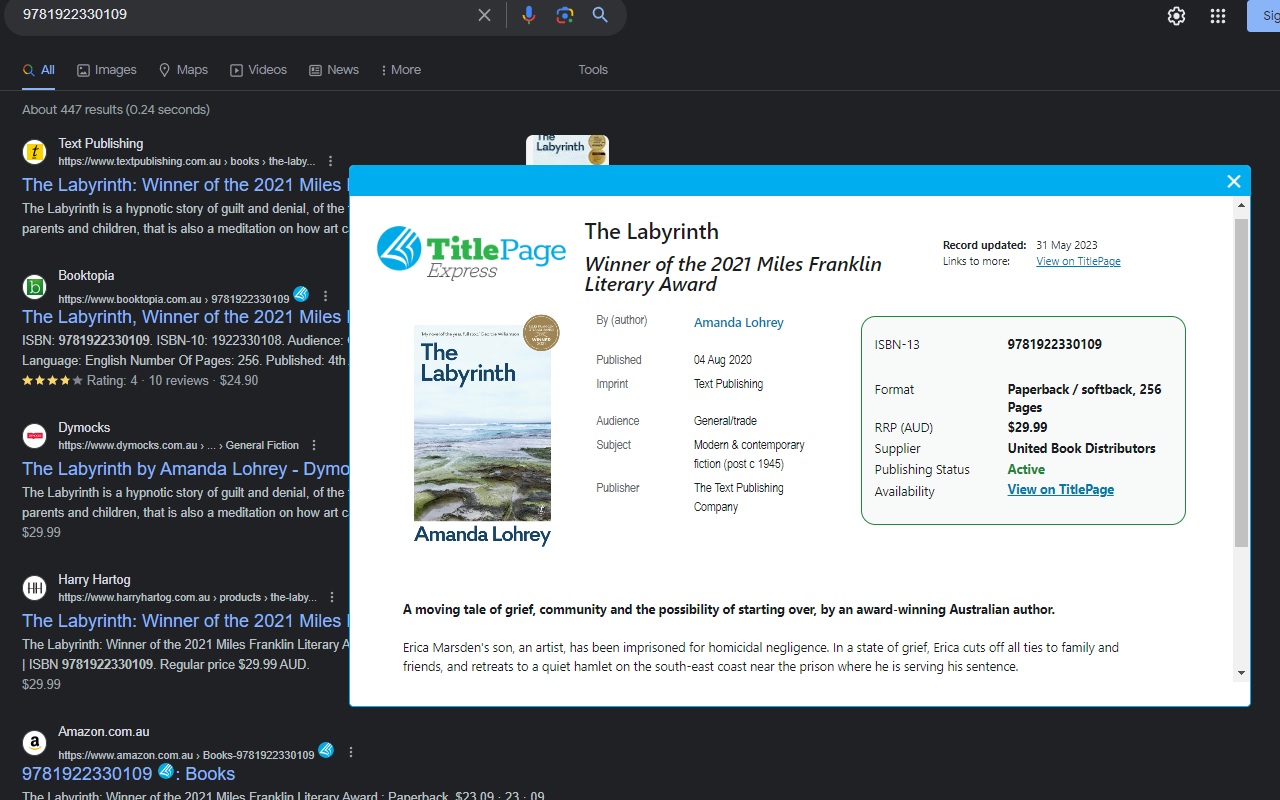
Task: Expand the More search categories menu
Action: pos(401,70)
